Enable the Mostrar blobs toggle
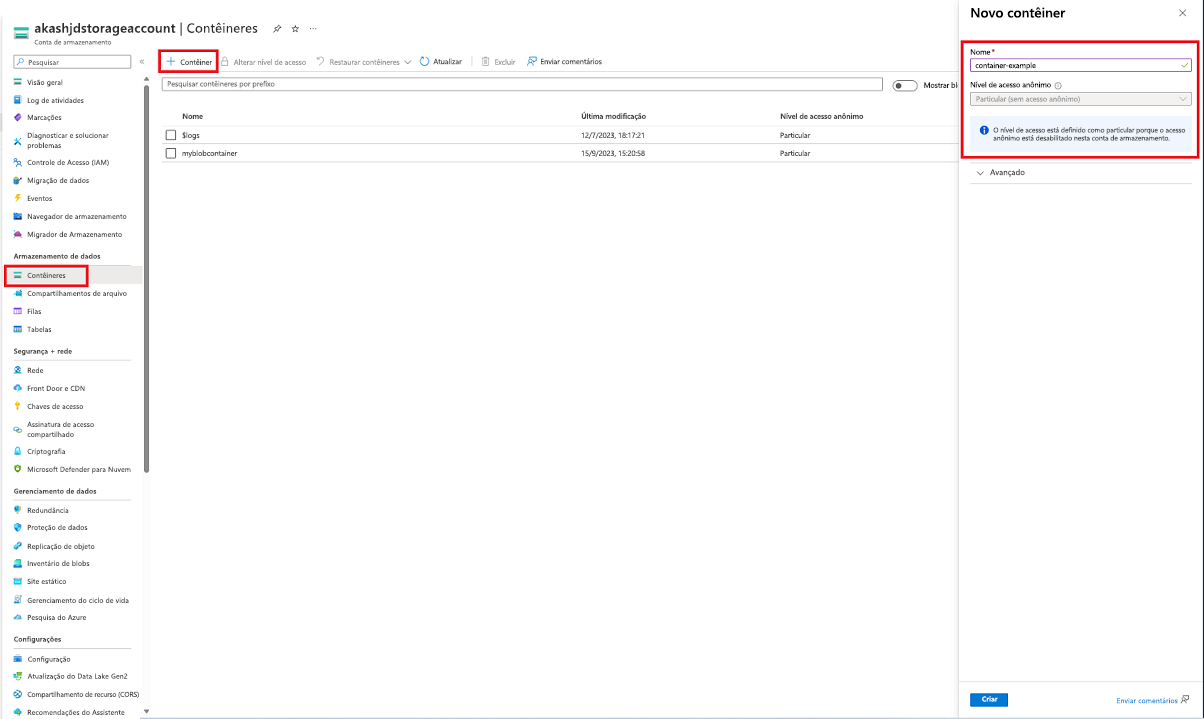Viewport: 1204px width, 719px height. pyautogui.click(x=904, y=86)
